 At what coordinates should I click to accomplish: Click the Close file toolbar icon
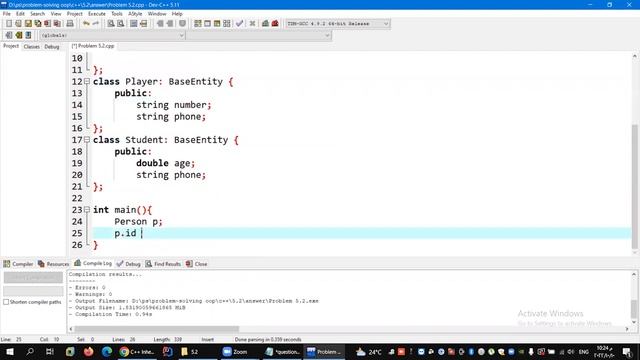tap(48, 24)
